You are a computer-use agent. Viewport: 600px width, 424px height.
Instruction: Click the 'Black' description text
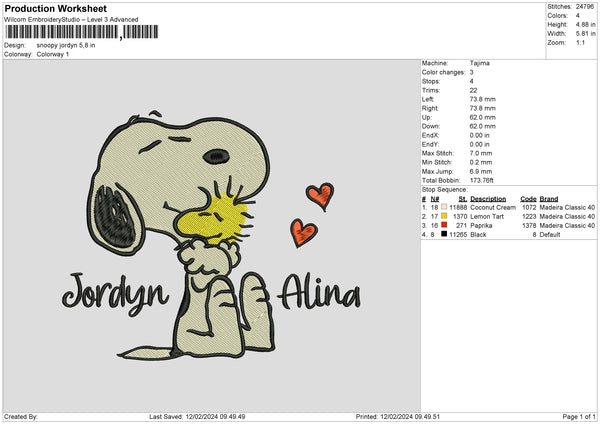[478, 234]
